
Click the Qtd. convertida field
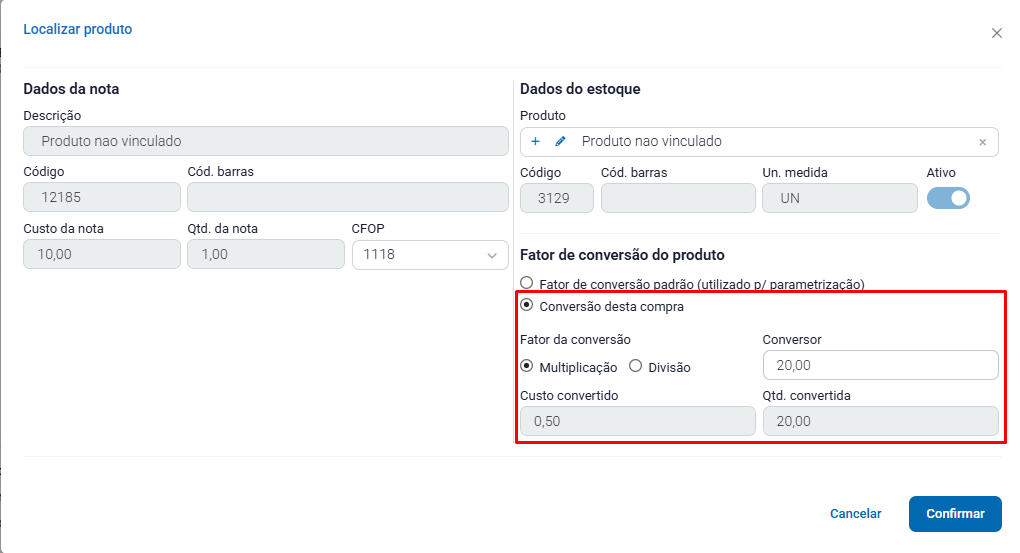[879, 421]
